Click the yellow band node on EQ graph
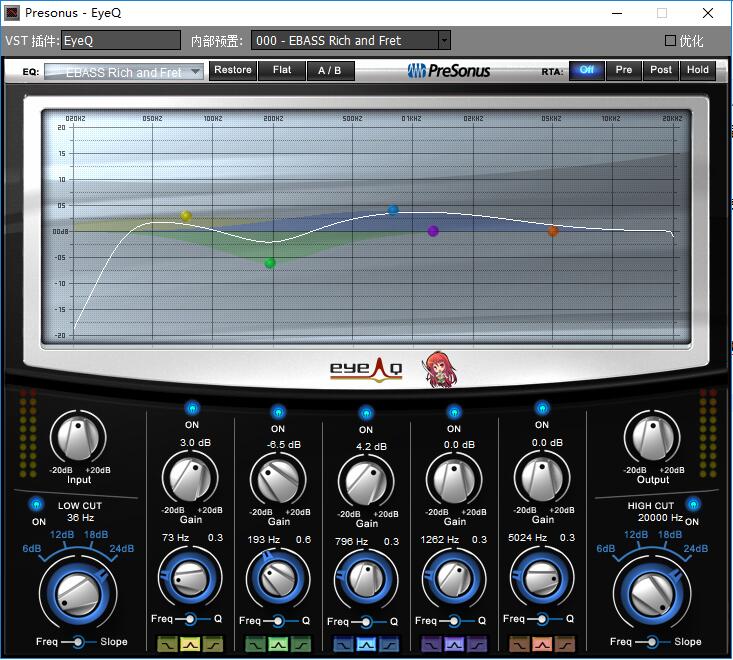The image size is (733, 660). [186, 216]
